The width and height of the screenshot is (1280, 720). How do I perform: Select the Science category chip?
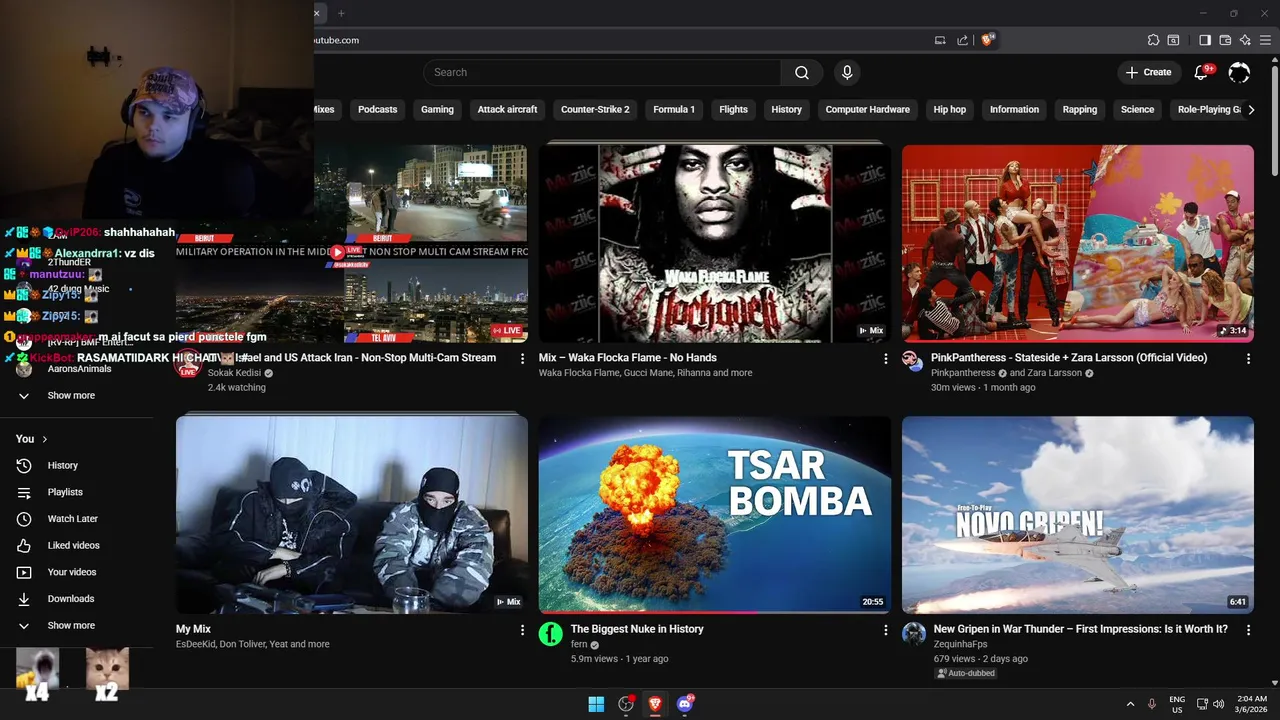pyautogui.click(x=1137, y=110)
